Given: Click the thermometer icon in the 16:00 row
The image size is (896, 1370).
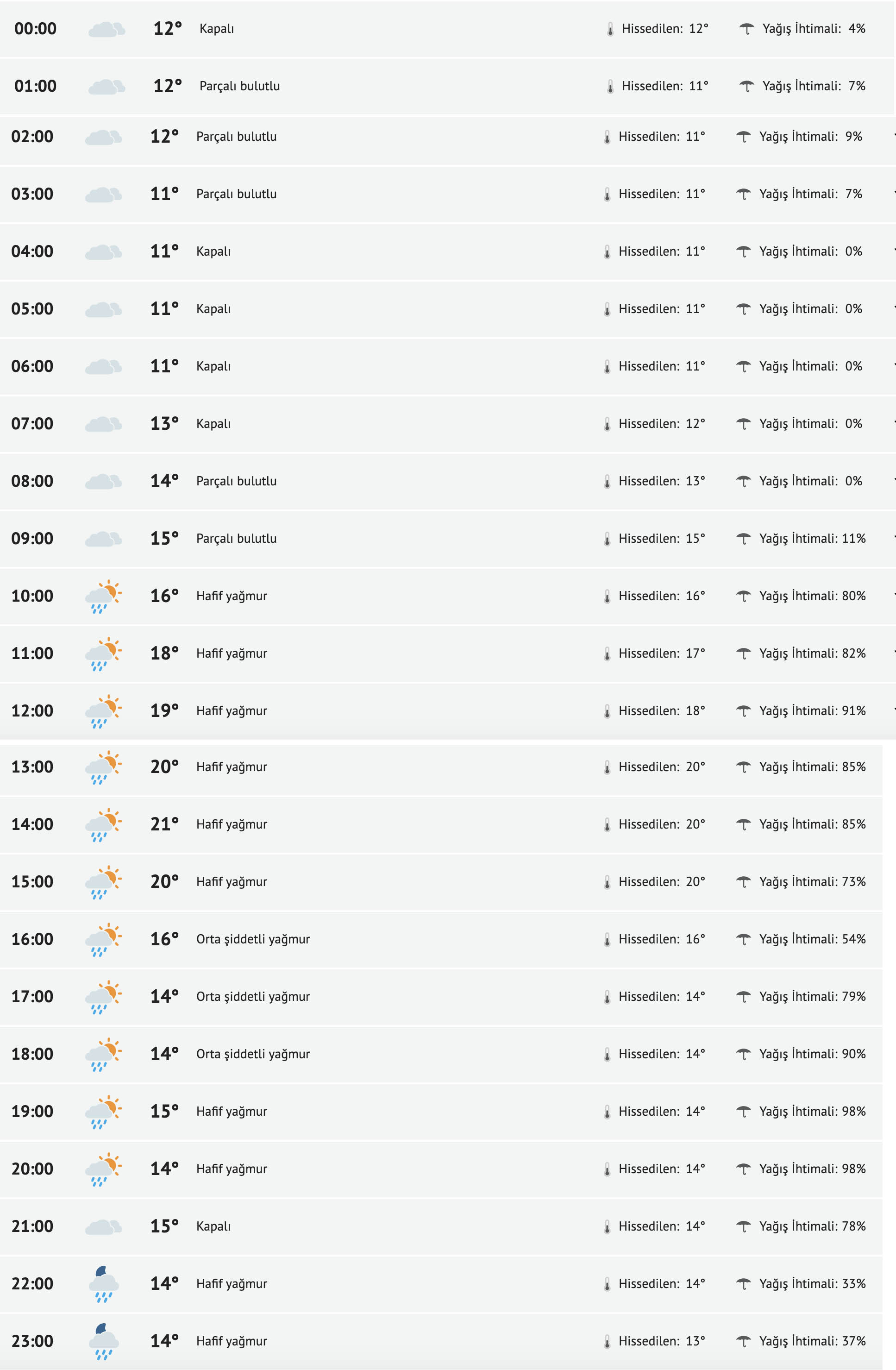Looking at the screenshot, I should click(x=607, y=939).
